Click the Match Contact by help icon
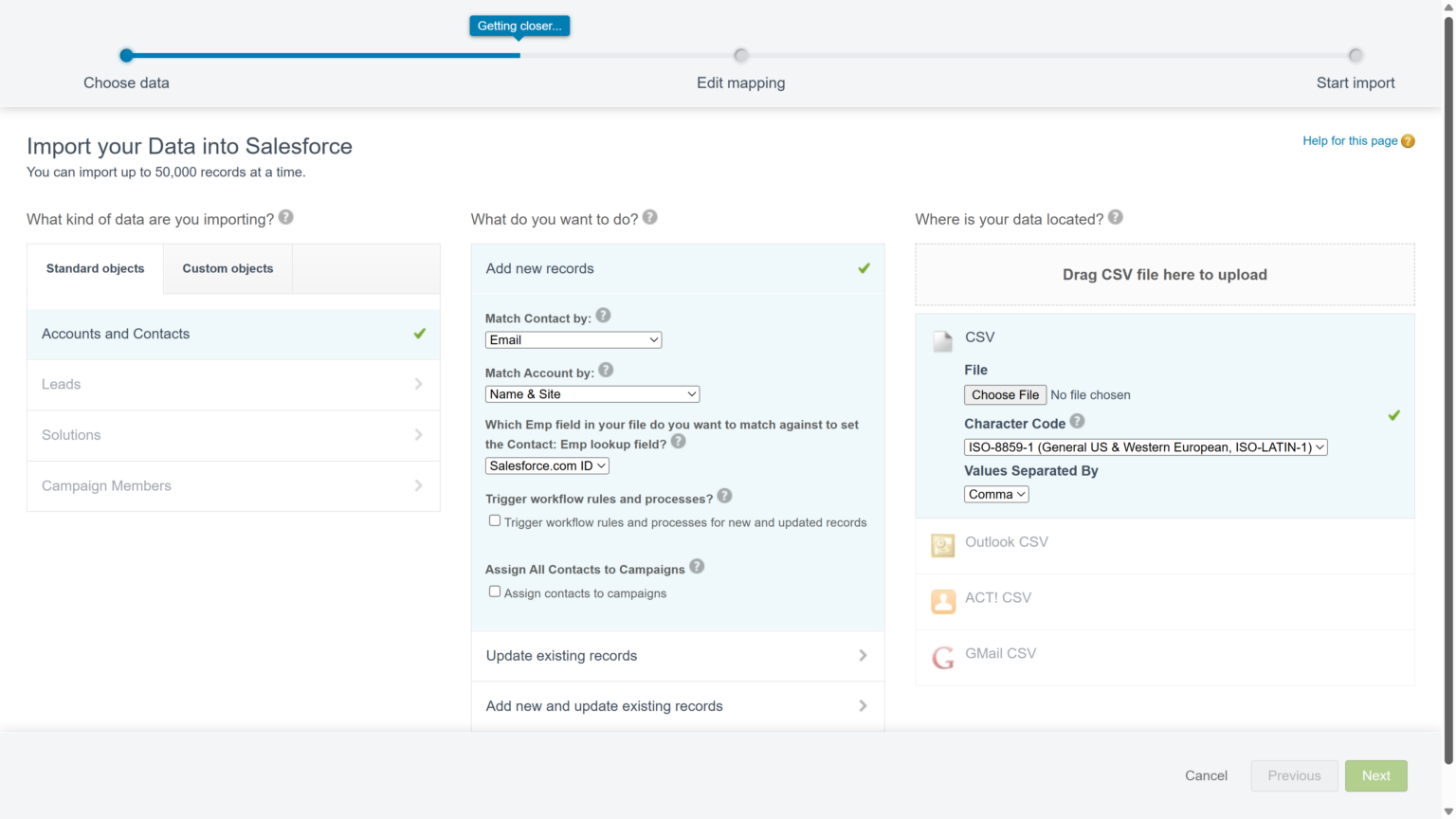Image resolution: width=1456 pixels, height=819 pixels. click(x=603, y=316)
